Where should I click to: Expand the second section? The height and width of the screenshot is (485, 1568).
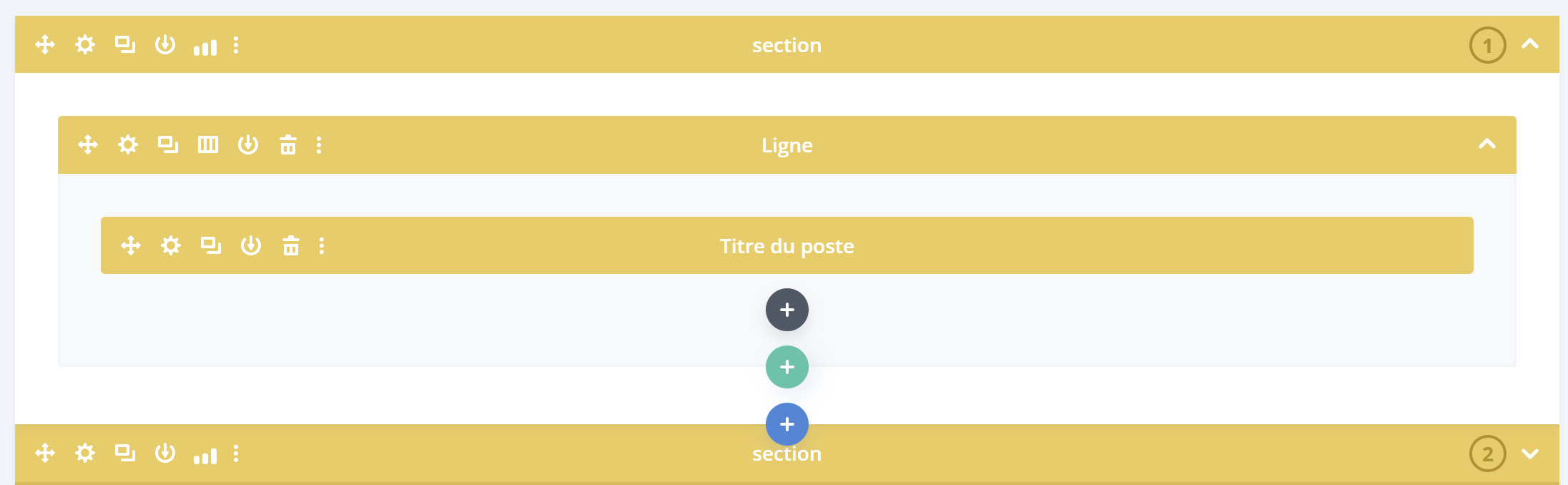click(x=1530, y=454)
